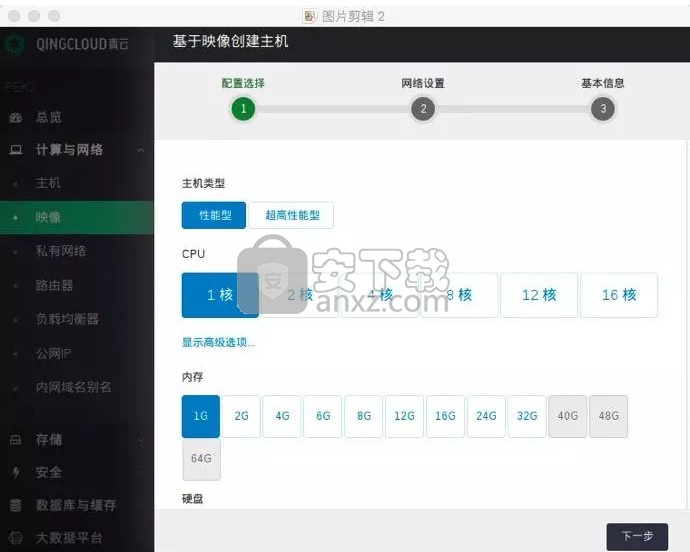The width and height of the screenshot is (690, 552).
Task: Expand the 大数据平台 section chevron
Action: pos(140,537)
